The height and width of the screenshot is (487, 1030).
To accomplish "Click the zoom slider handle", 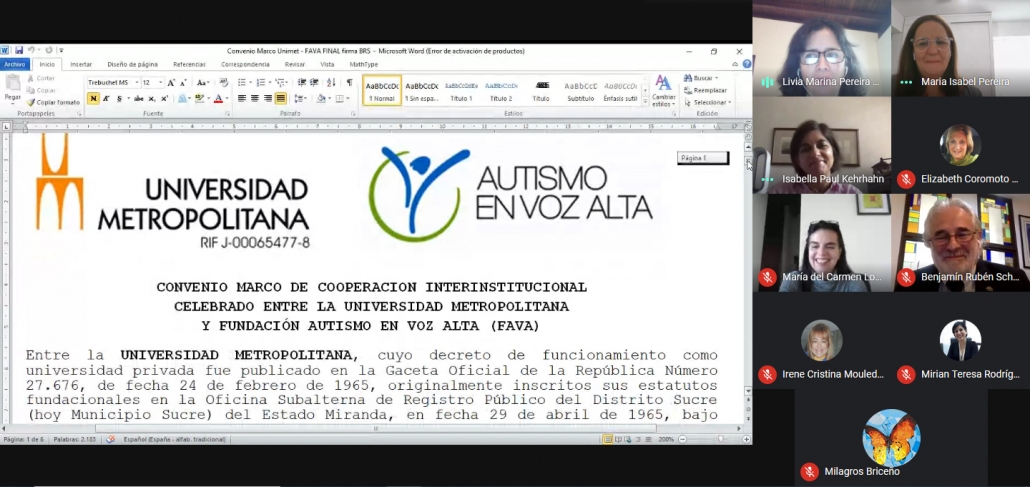I will click(x=721, y=439).
